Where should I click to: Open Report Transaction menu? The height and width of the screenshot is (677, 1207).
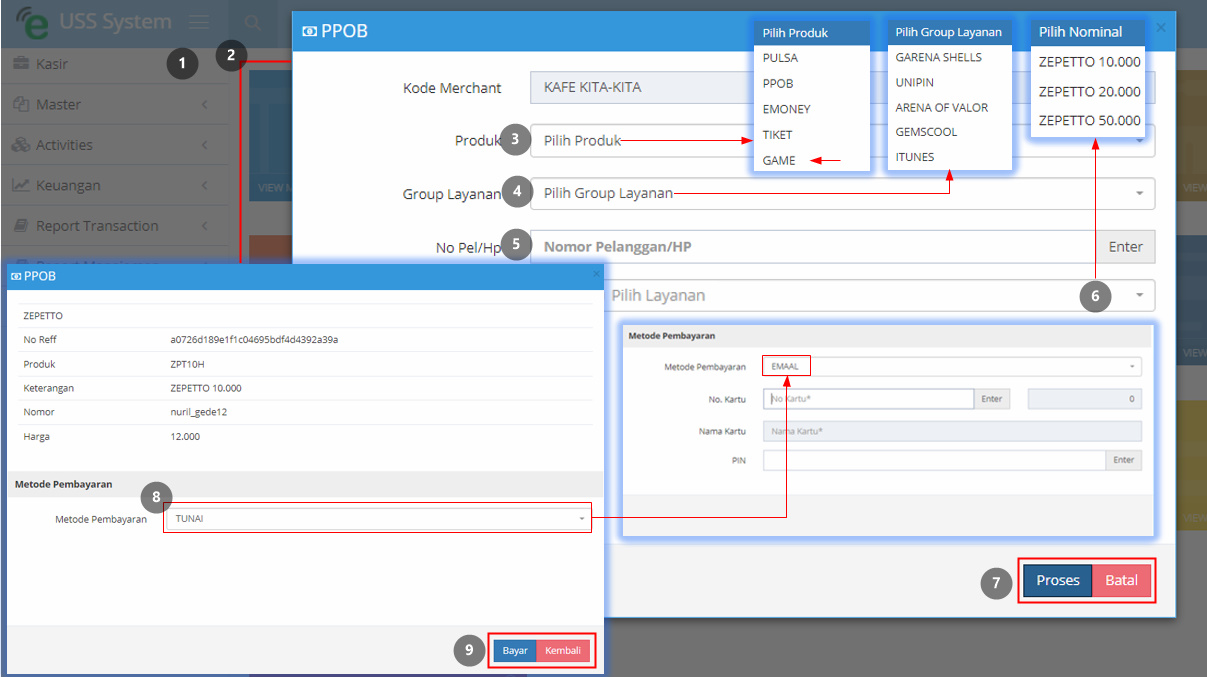tap(114, 226)
